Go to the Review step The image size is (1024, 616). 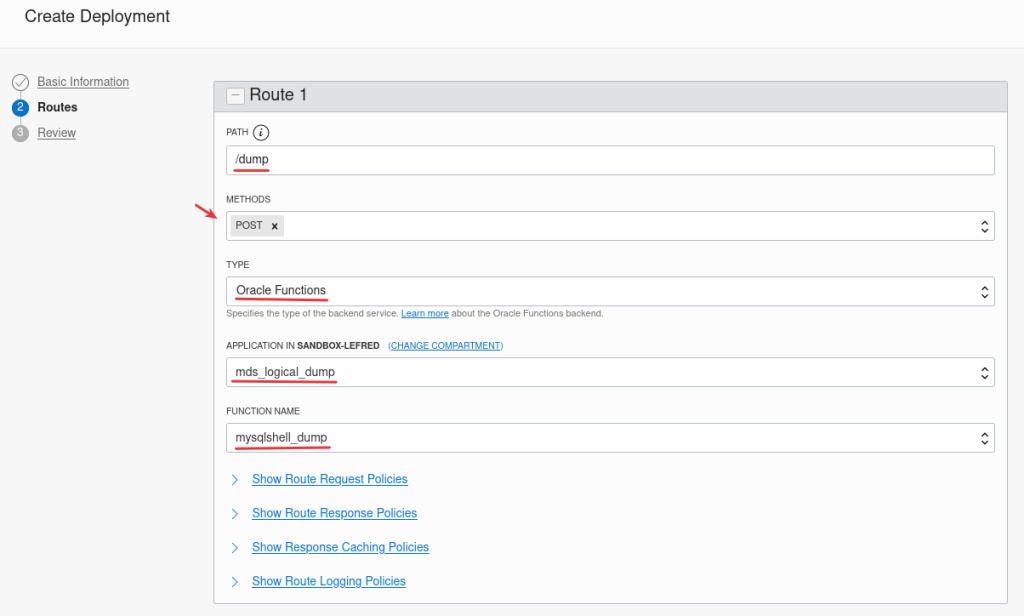[x=56, y=132]
